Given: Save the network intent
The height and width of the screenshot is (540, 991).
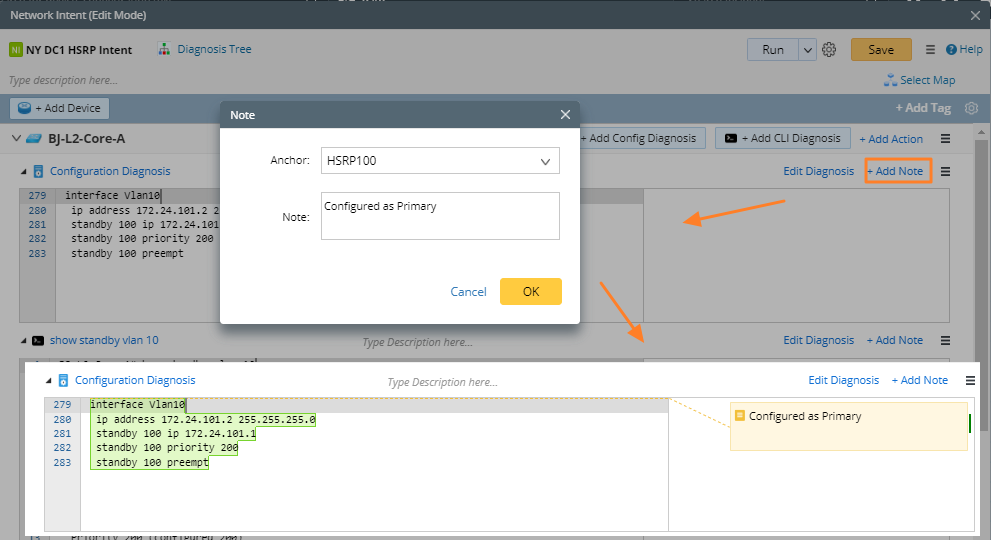Looking at the screenshot, I should point(881,50).
